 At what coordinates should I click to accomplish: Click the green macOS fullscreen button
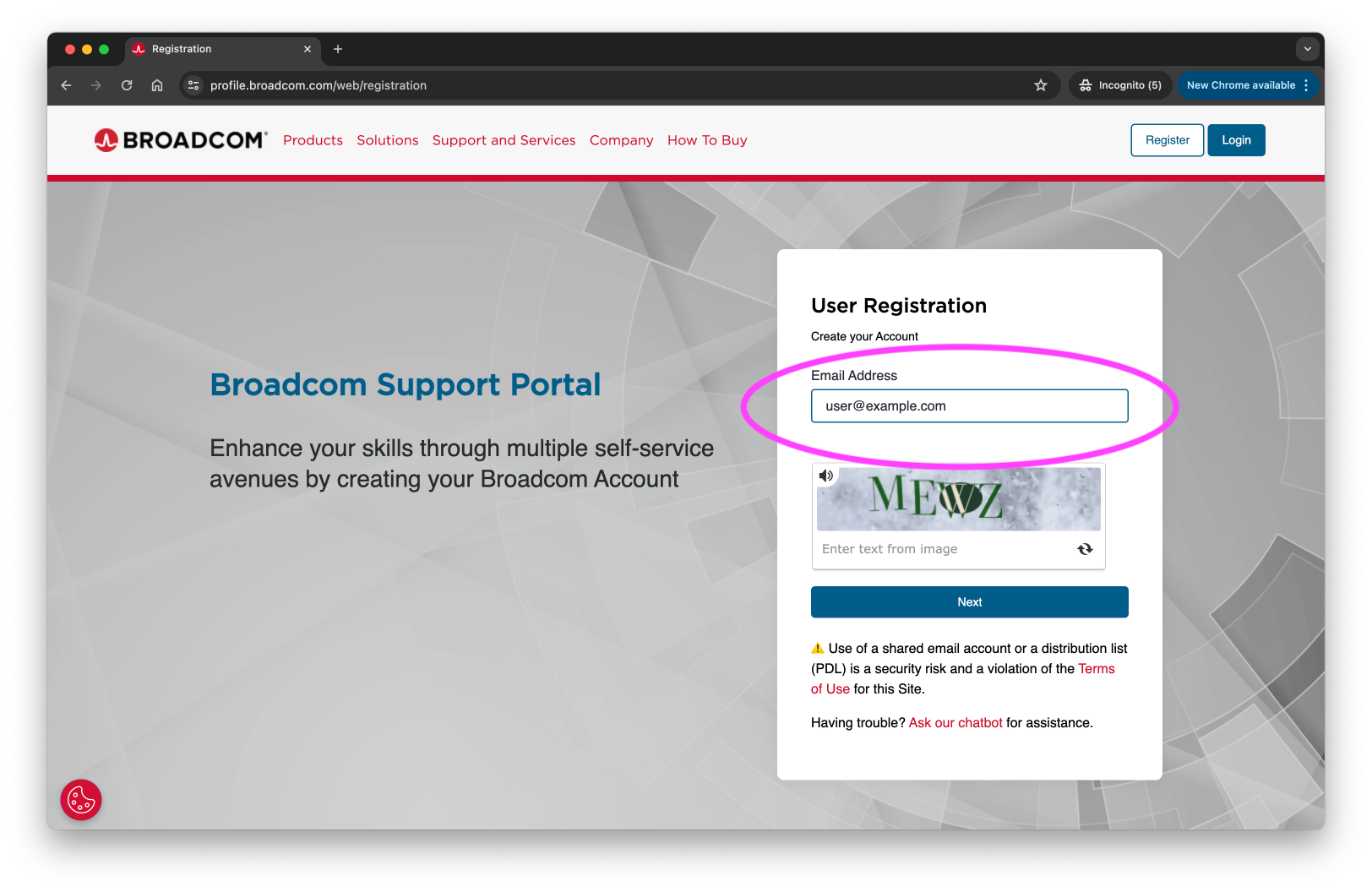tap(104, 49)
